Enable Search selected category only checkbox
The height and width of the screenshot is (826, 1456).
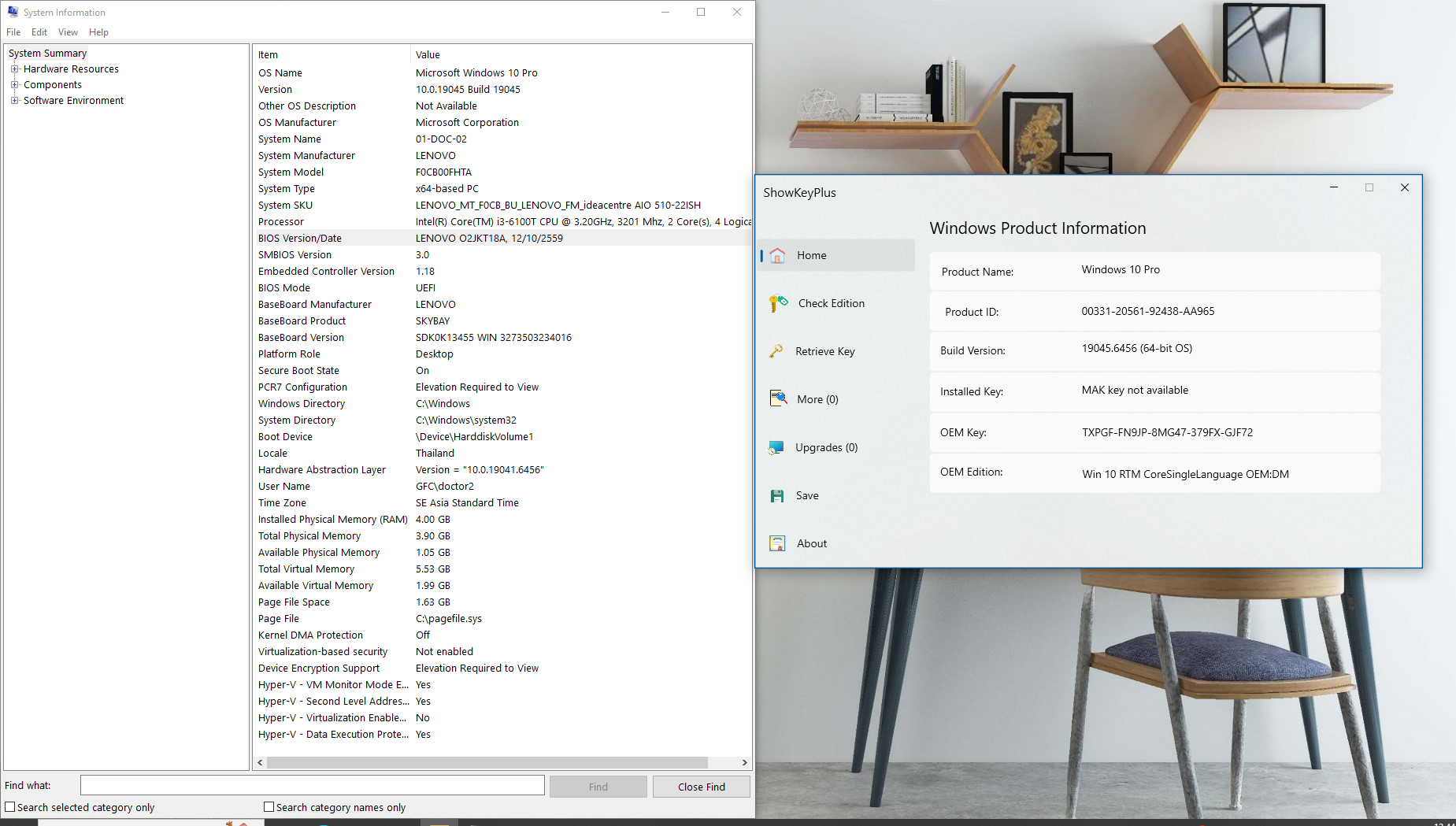tap(10, 807)
